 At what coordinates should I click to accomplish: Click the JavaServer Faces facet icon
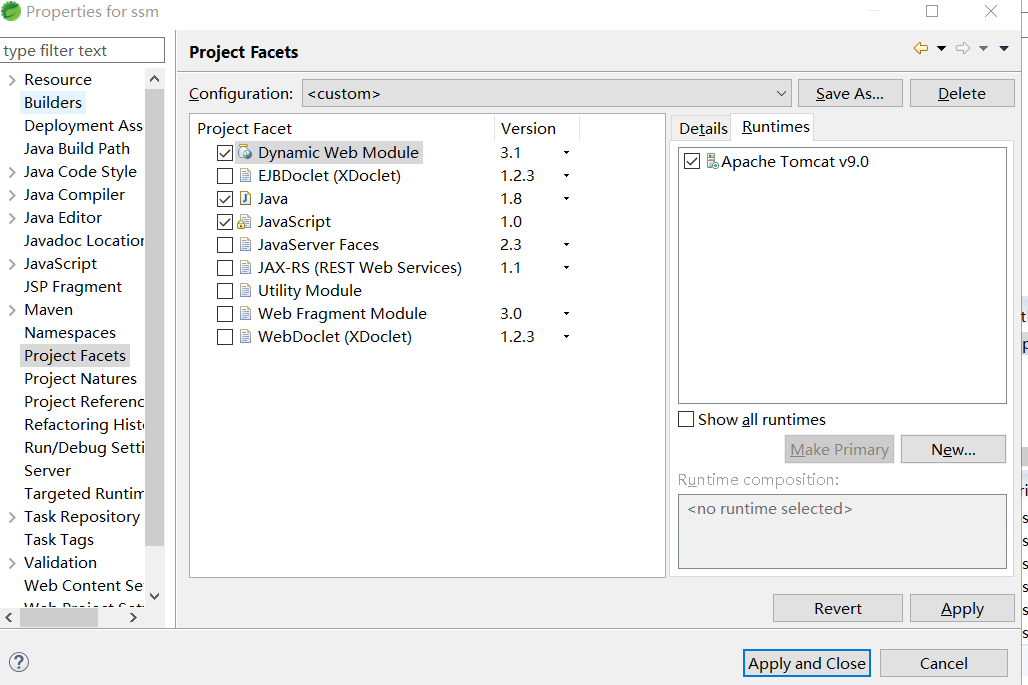click(x=245, y=245)
